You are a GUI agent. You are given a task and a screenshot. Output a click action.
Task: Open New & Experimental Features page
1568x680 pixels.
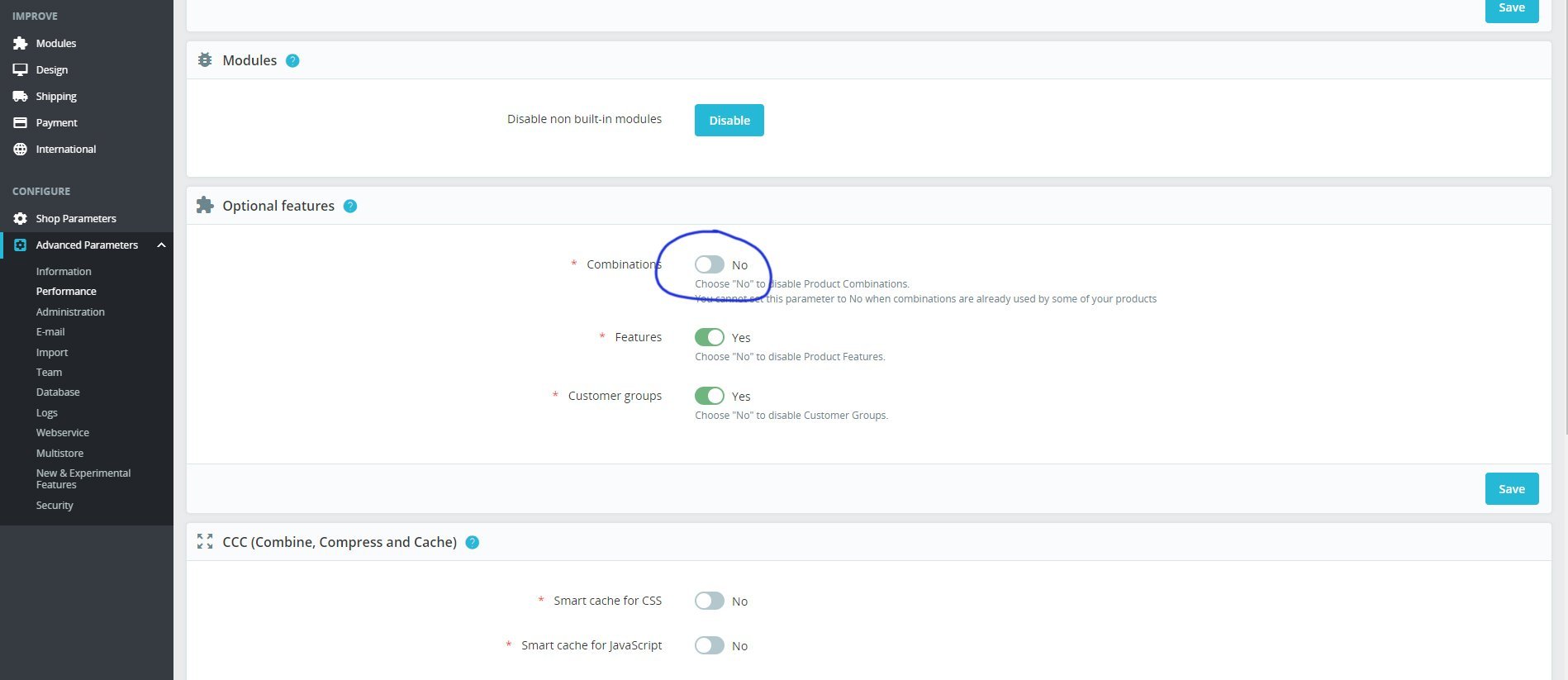click(x=83, y=478)
